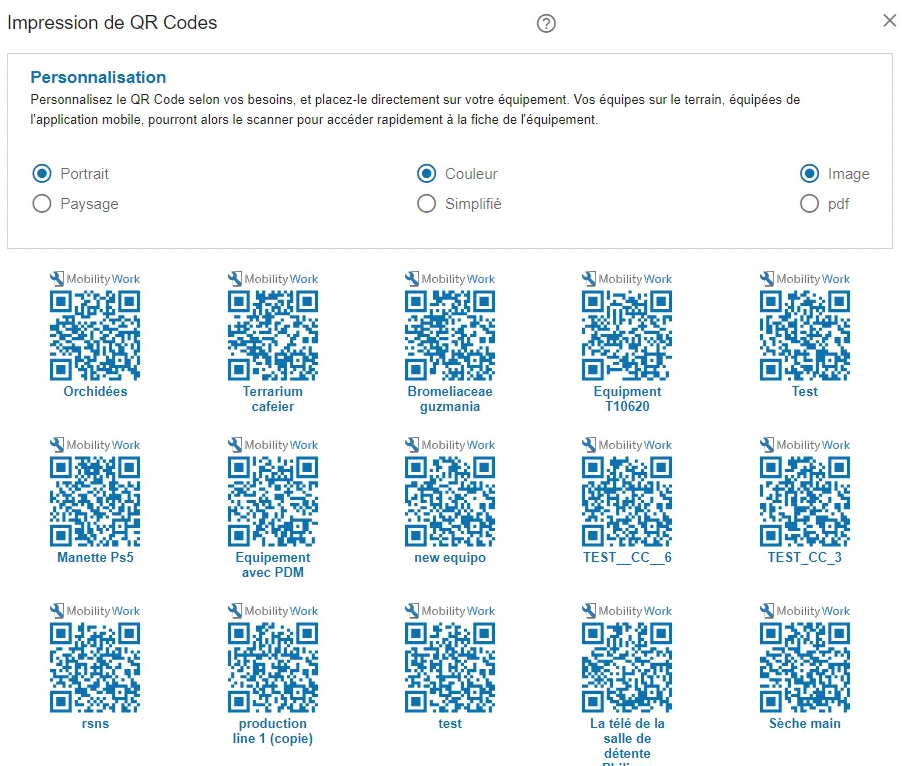Select the TEST__CC__6 QR code
Image resolution: width=902 pixels, height=766 pixels.
tap(627, 501)
